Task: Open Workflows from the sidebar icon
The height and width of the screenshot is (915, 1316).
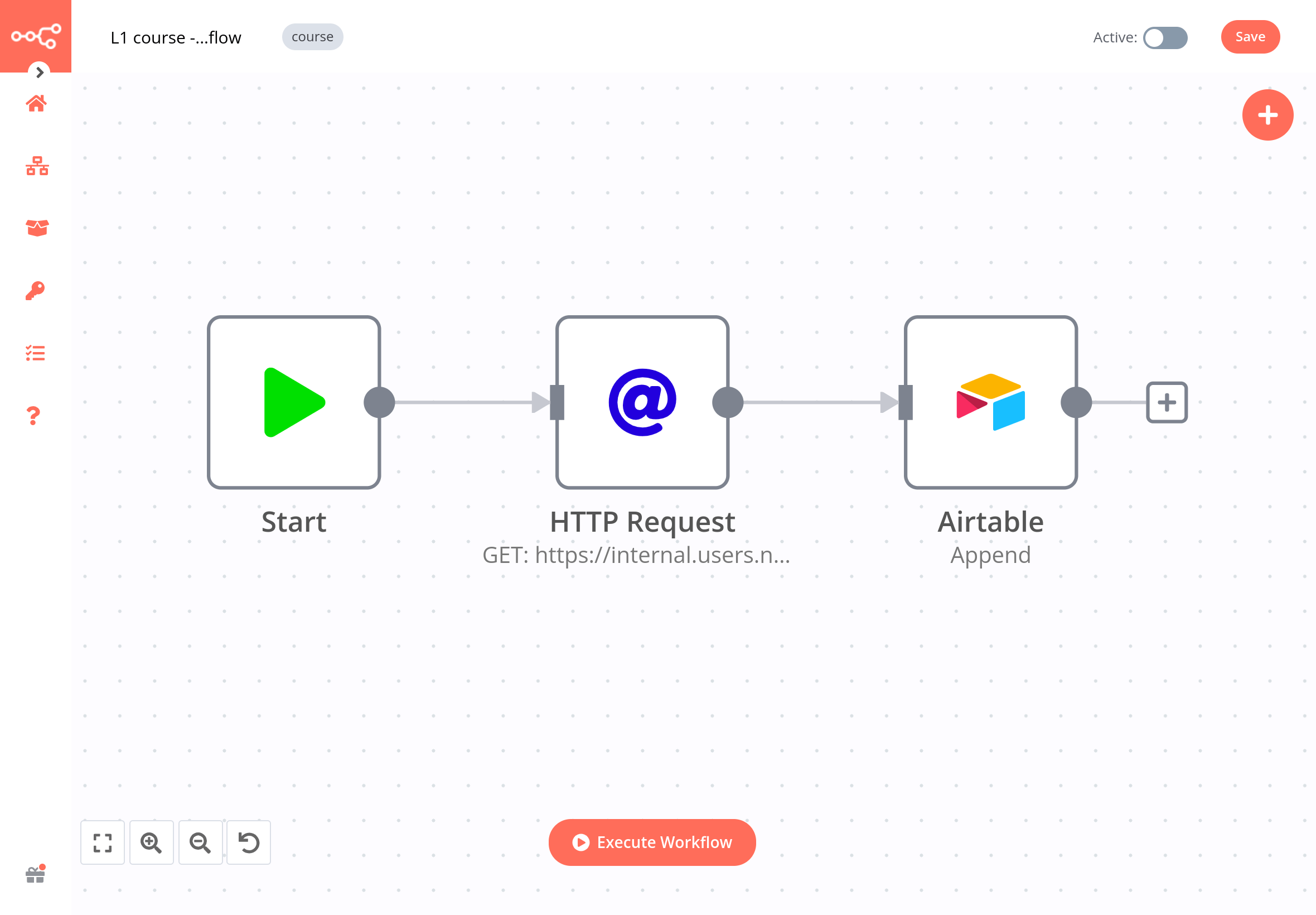Action: pyautogui.click(x=36, y=167)
